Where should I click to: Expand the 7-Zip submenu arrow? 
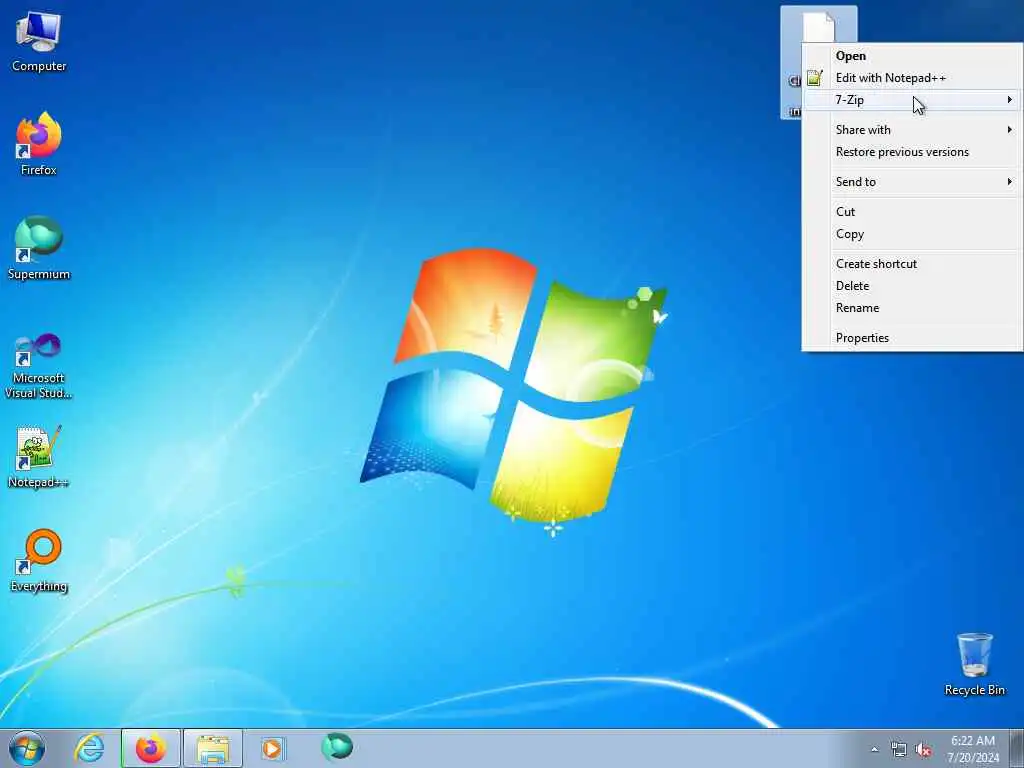click(1010, 100)
